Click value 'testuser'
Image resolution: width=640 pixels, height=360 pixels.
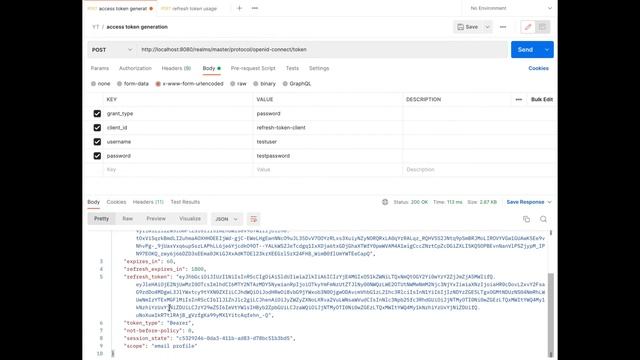[x=267, y=142]
